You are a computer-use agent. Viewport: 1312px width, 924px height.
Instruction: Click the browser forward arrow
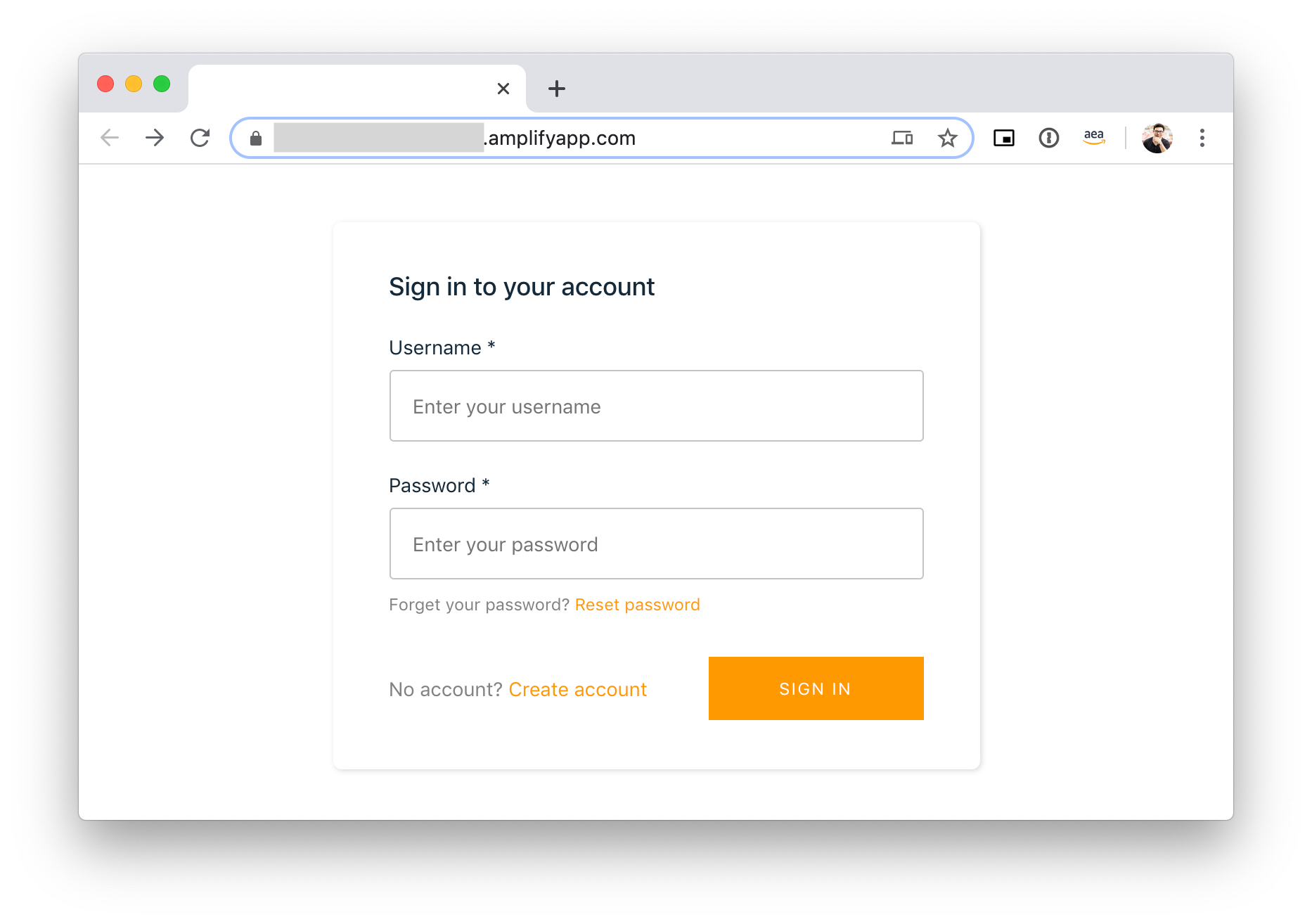click(x=155, y=138)
